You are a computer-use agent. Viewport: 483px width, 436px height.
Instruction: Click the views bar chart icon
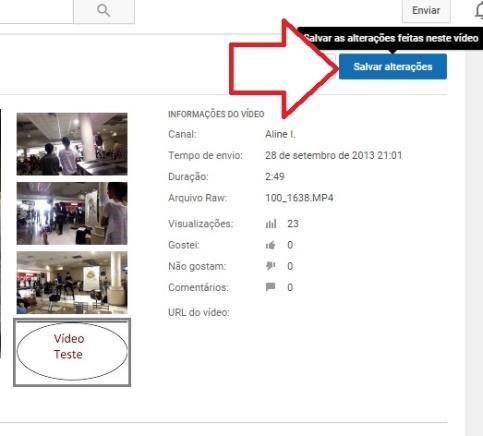(271, 224)
